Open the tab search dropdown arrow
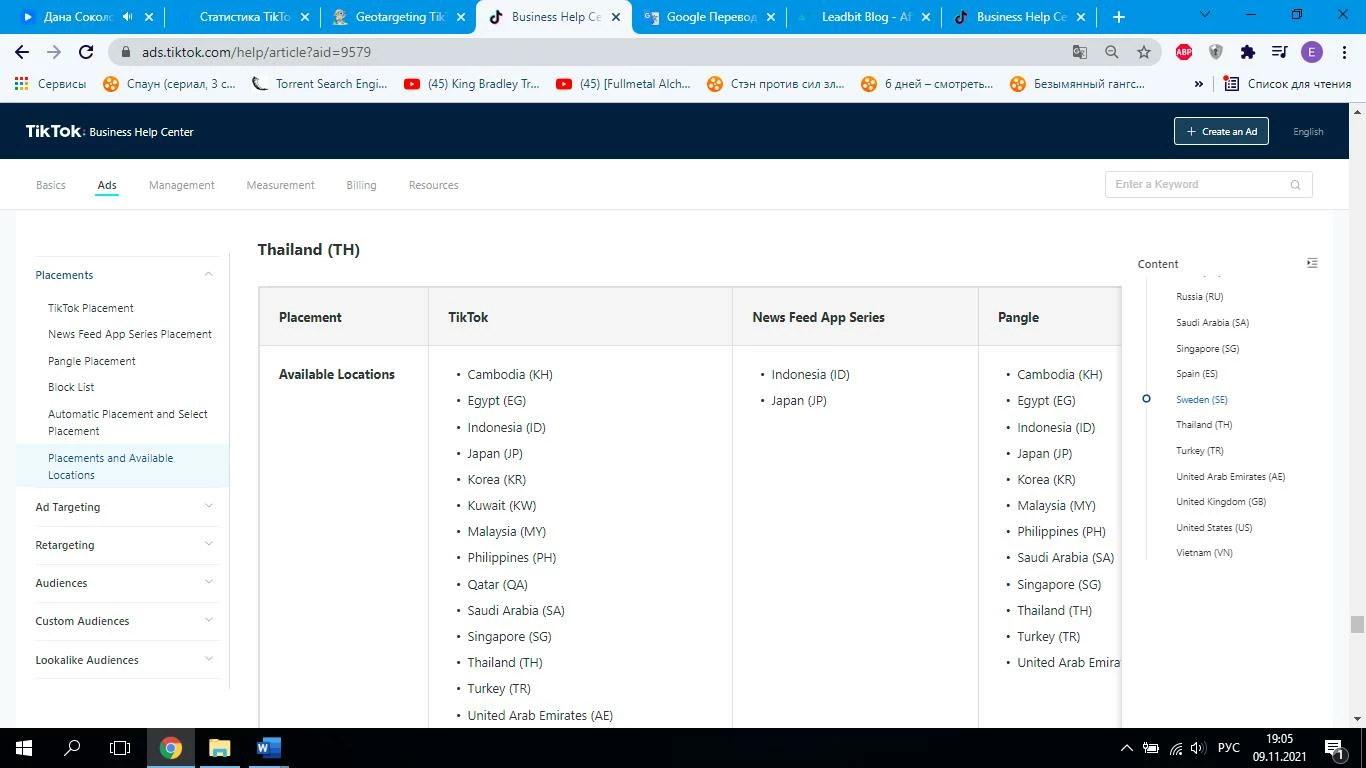 pyautogui.click(x=1204, y=15)
